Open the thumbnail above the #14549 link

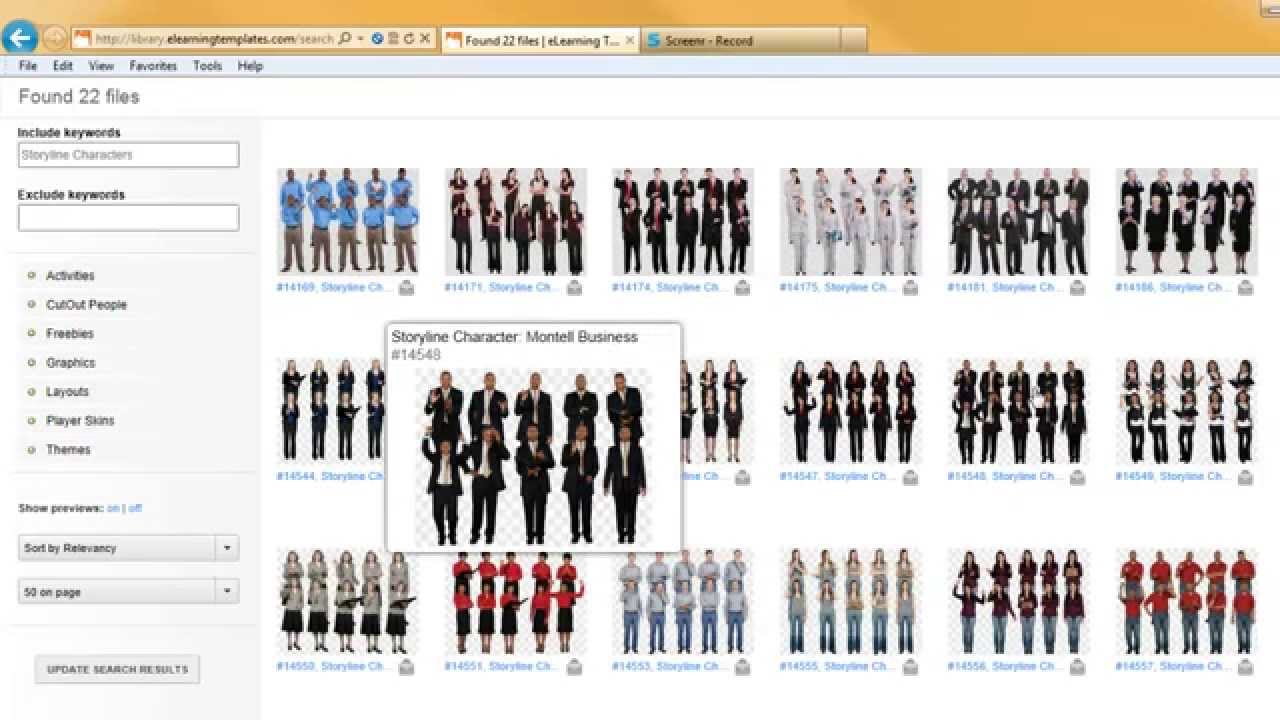1186,412
